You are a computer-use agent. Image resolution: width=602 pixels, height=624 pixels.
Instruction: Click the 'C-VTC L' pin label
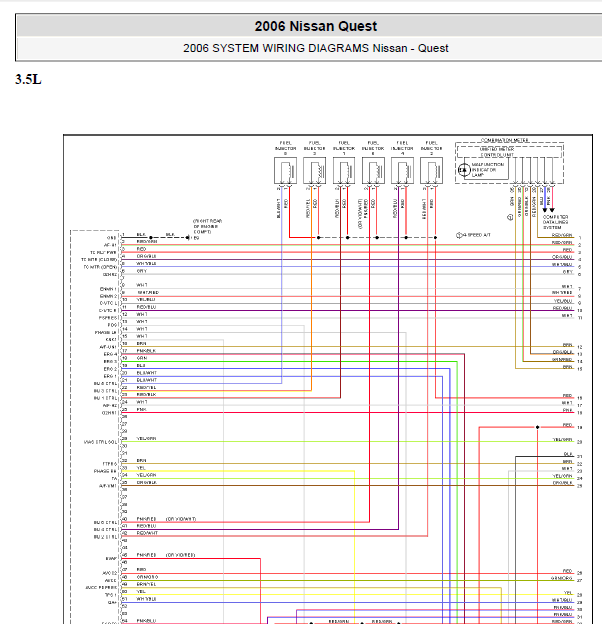[x=108, y=303]
